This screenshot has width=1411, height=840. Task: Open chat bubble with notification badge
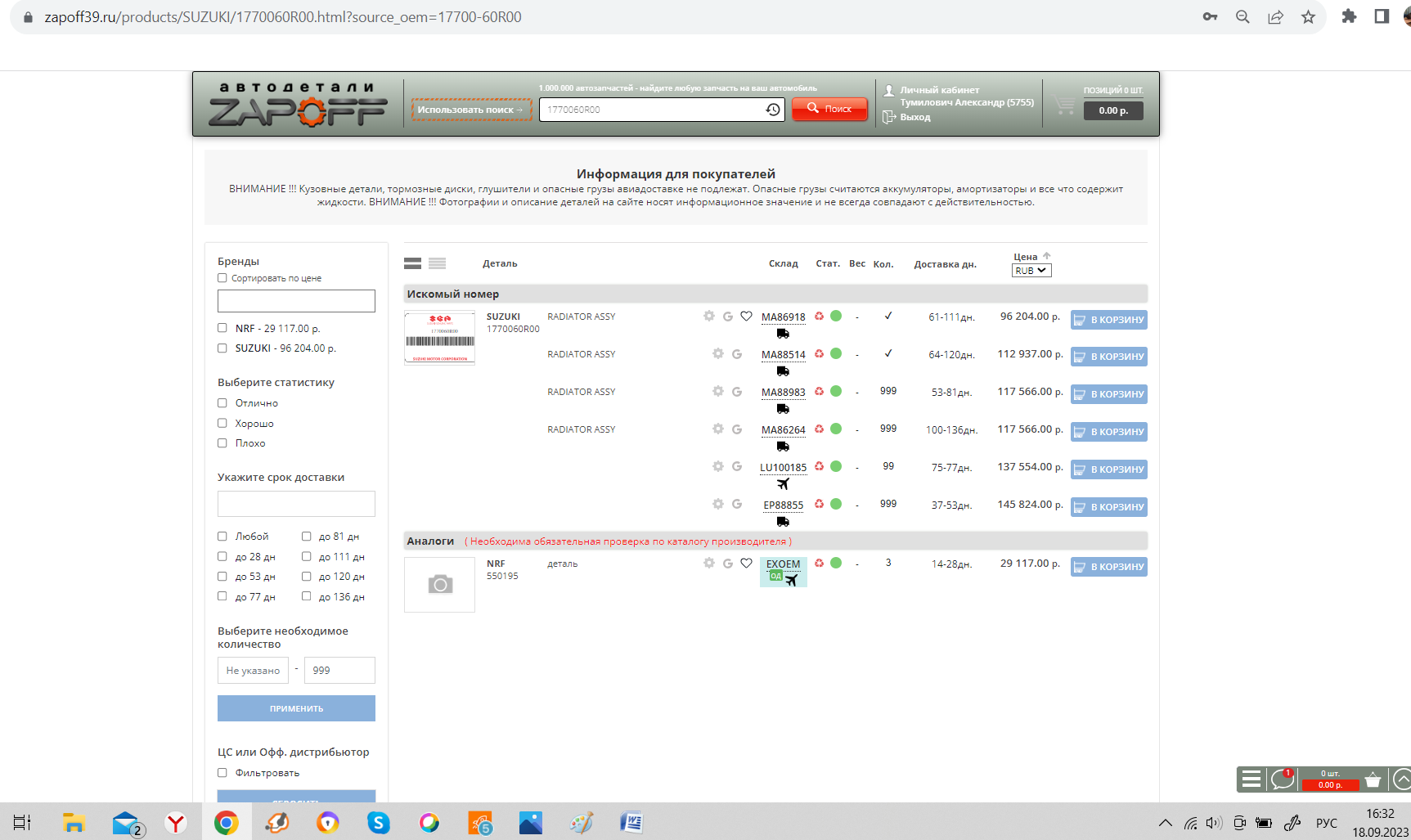click(x=1283, y=779)
